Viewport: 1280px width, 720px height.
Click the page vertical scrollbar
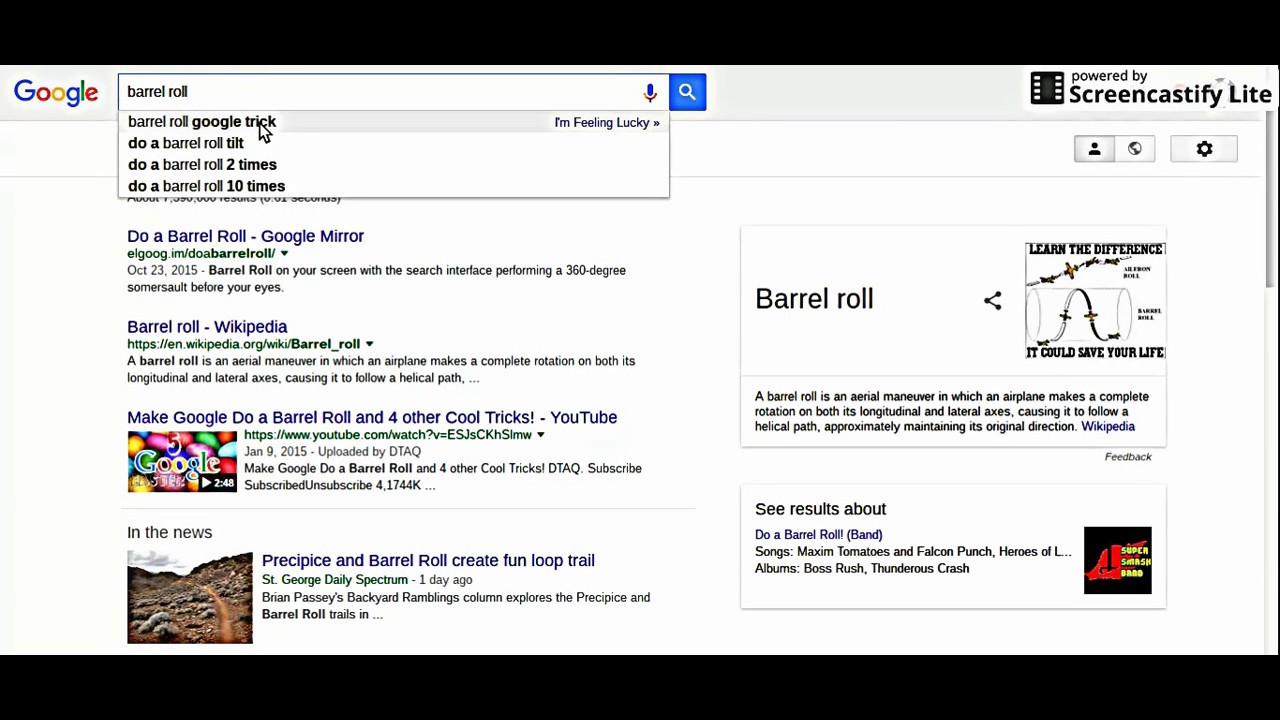[1272, 175]
